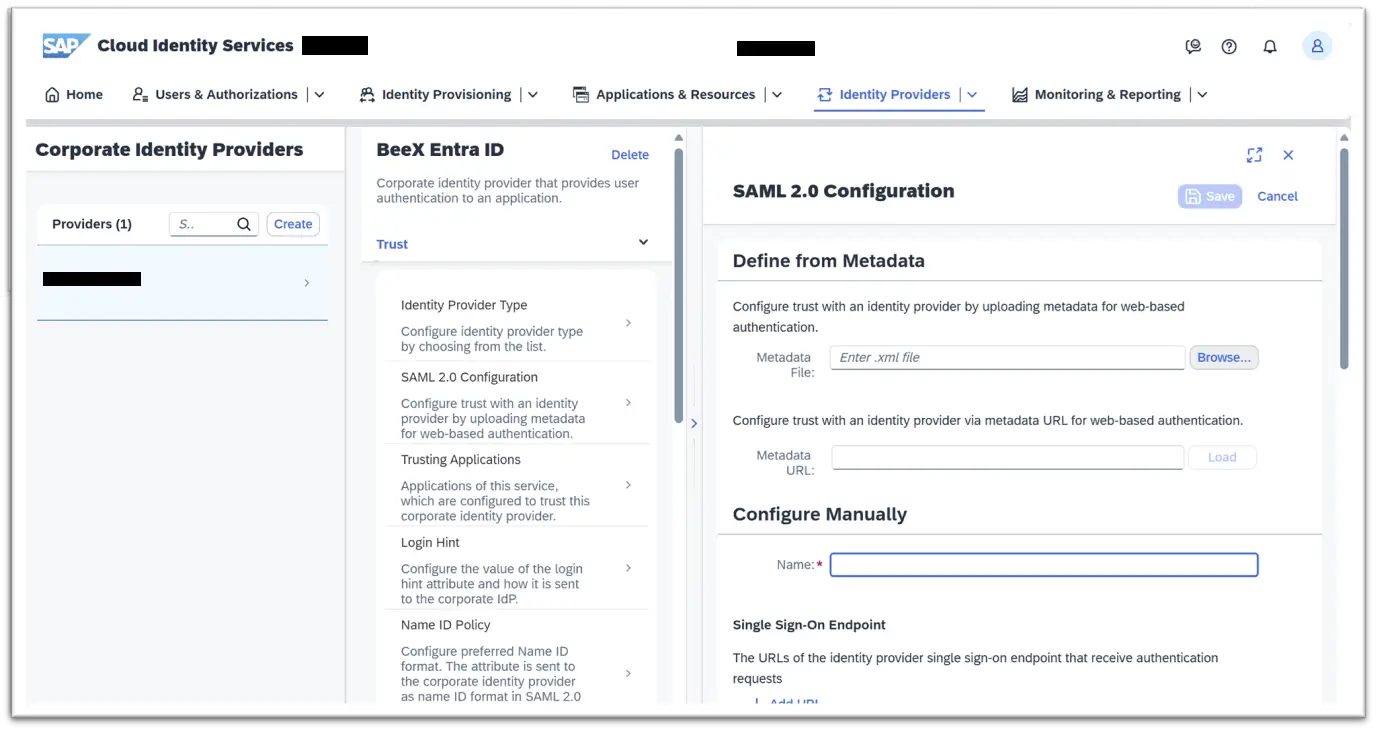The image size is (1377, 732).
Task: Open the user profile avatar
Action: pos(1317,46)
